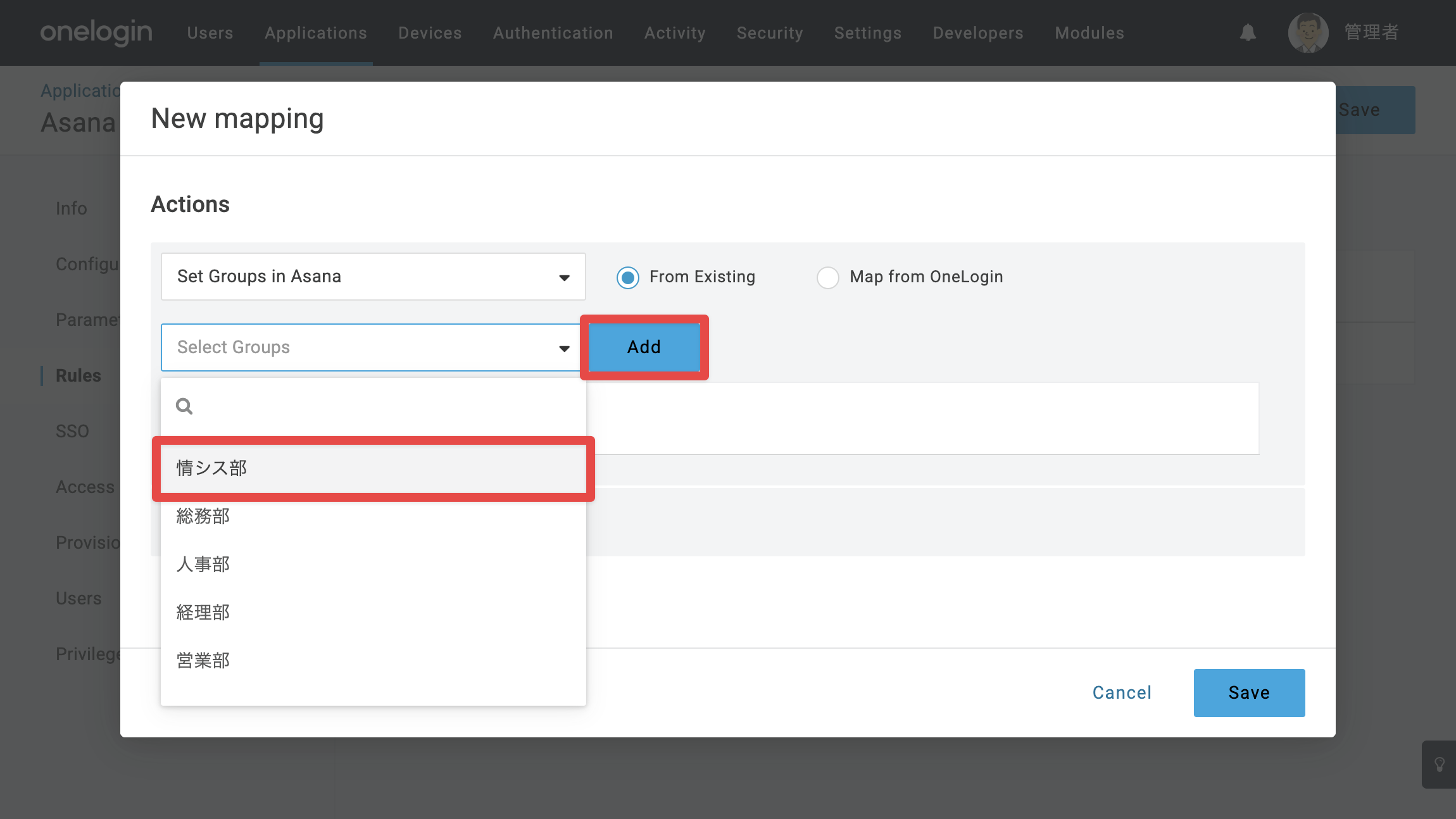Switch to the Users side tab

pos(78,598)
